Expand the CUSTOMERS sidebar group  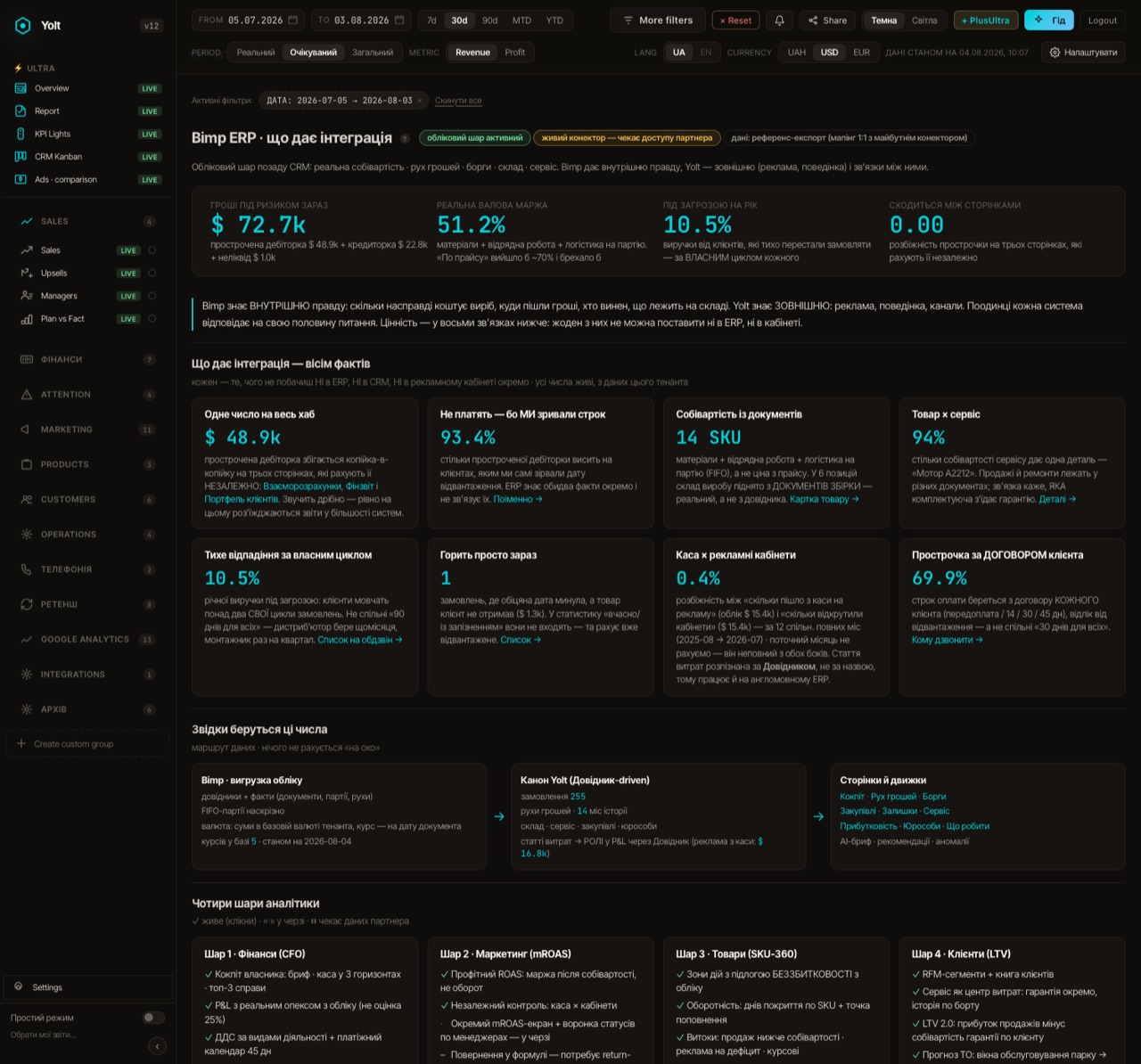(87, 500)
